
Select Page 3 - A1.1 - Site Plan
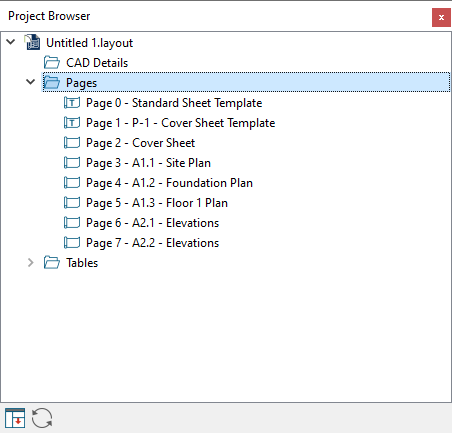pyautogui.click(x=148, y=163)
